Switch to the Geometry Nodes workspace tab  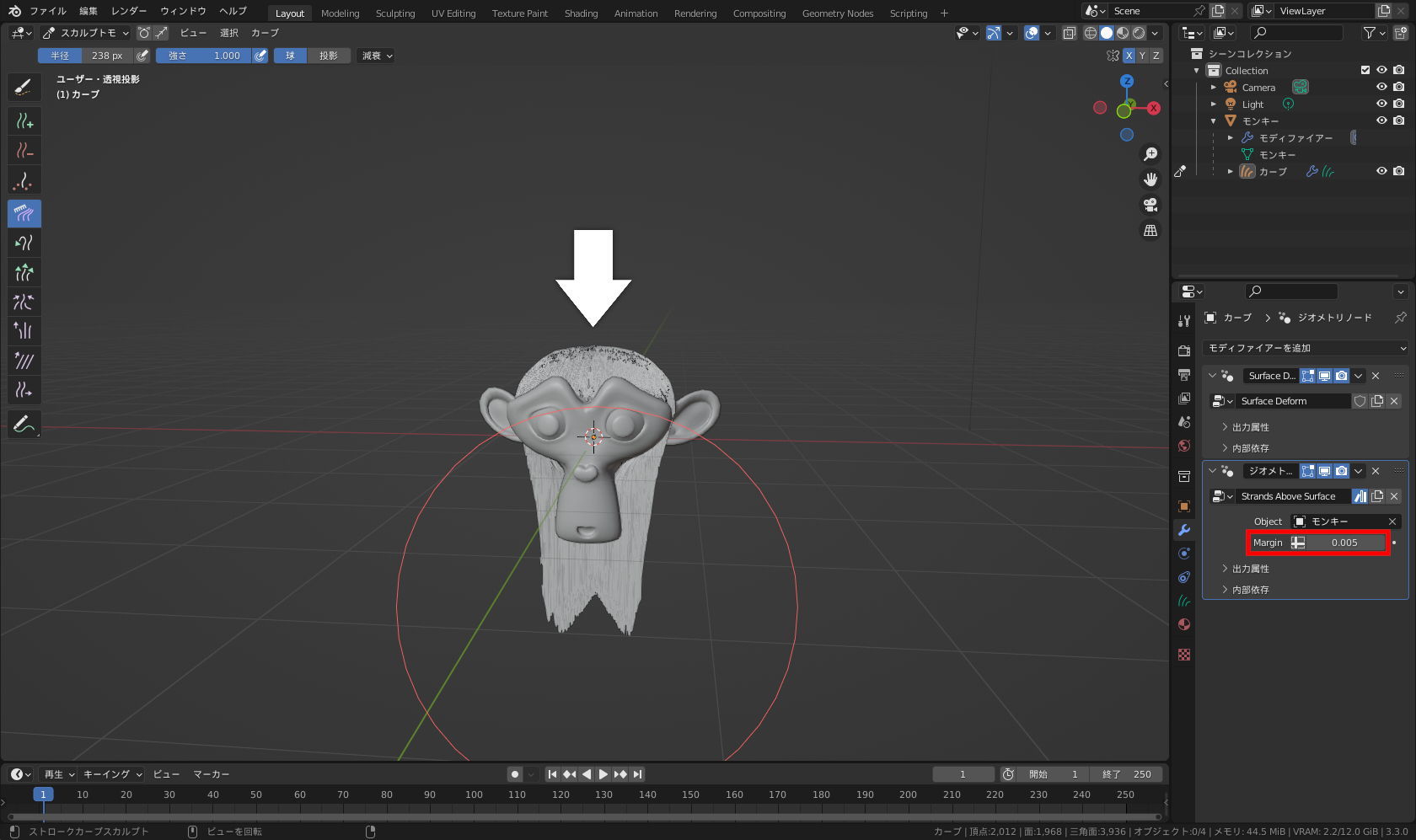tap(838, 13)
